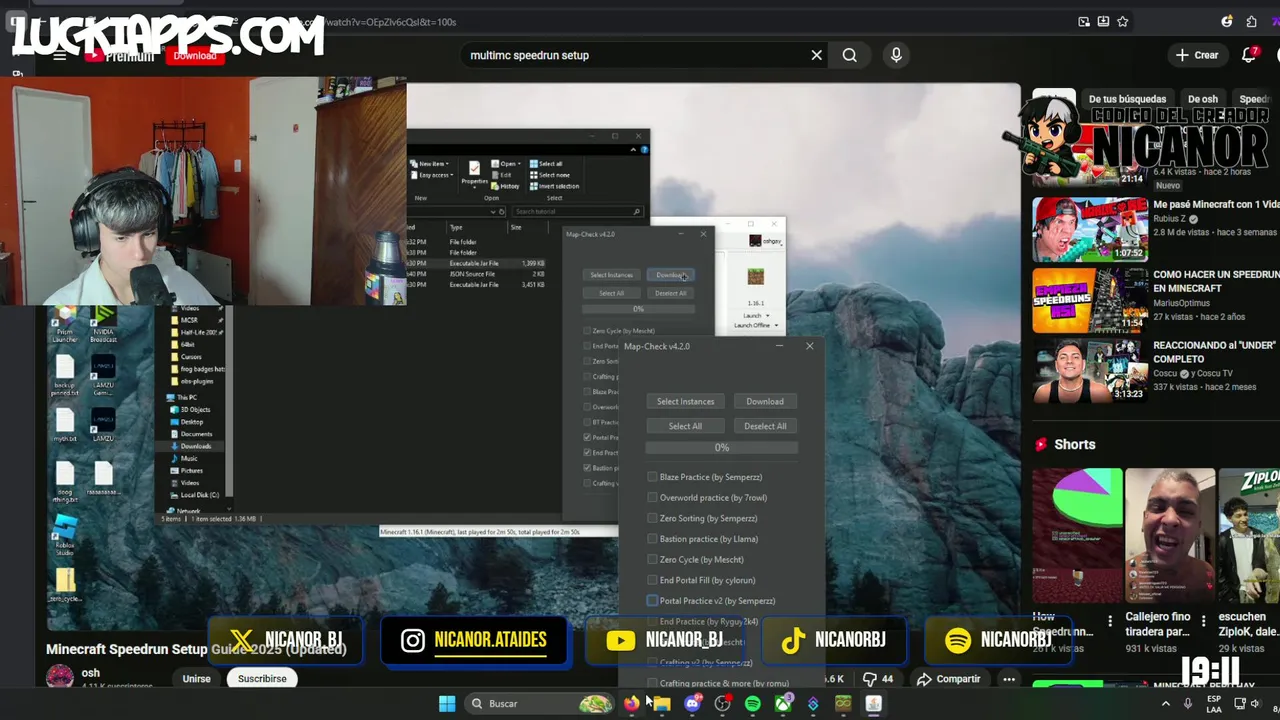This screenshot has height=720, width=1280.
Task: Check Zero Sorting (by Semperzz)
Action: tap(652, 518)
